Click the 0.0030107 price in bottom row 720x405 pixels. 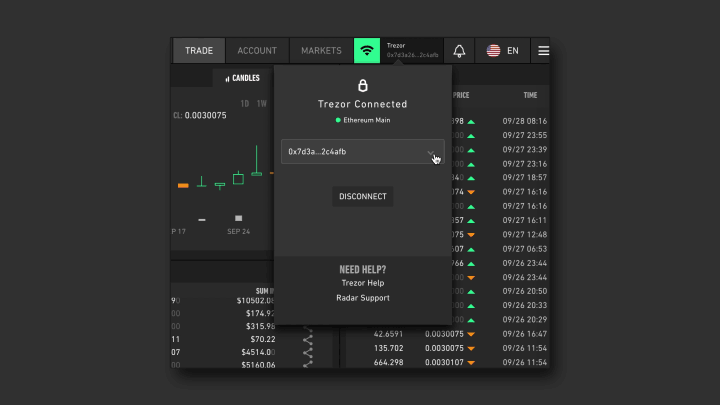[x=444, y=363]
